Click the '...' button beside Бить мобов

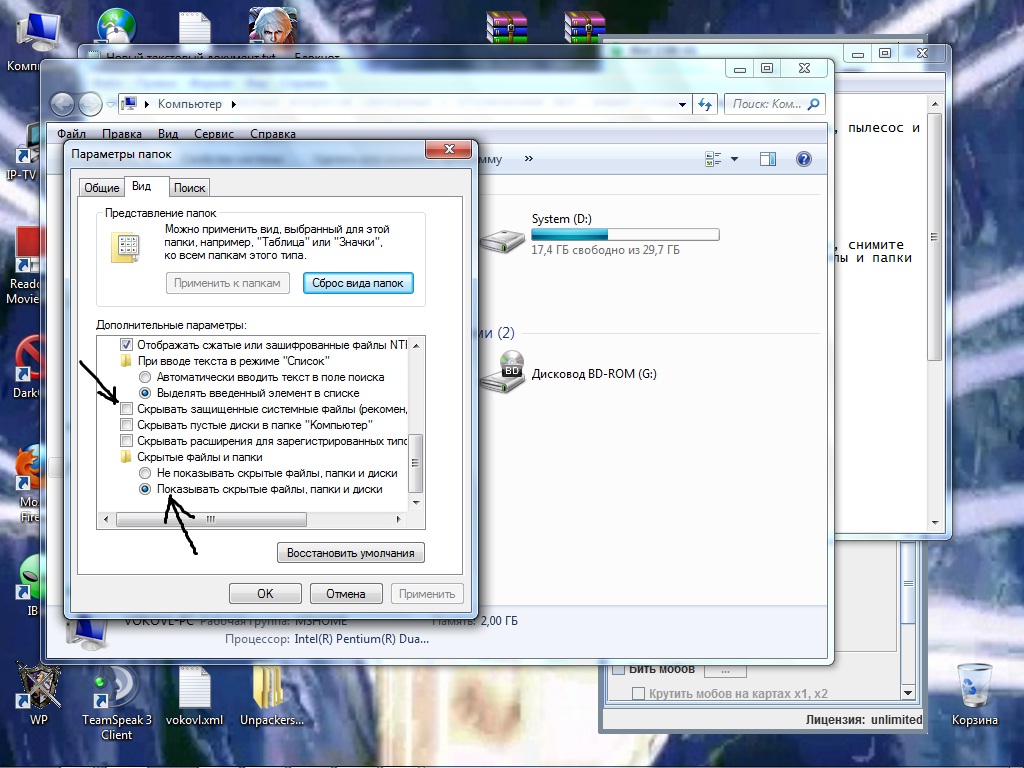725,670
